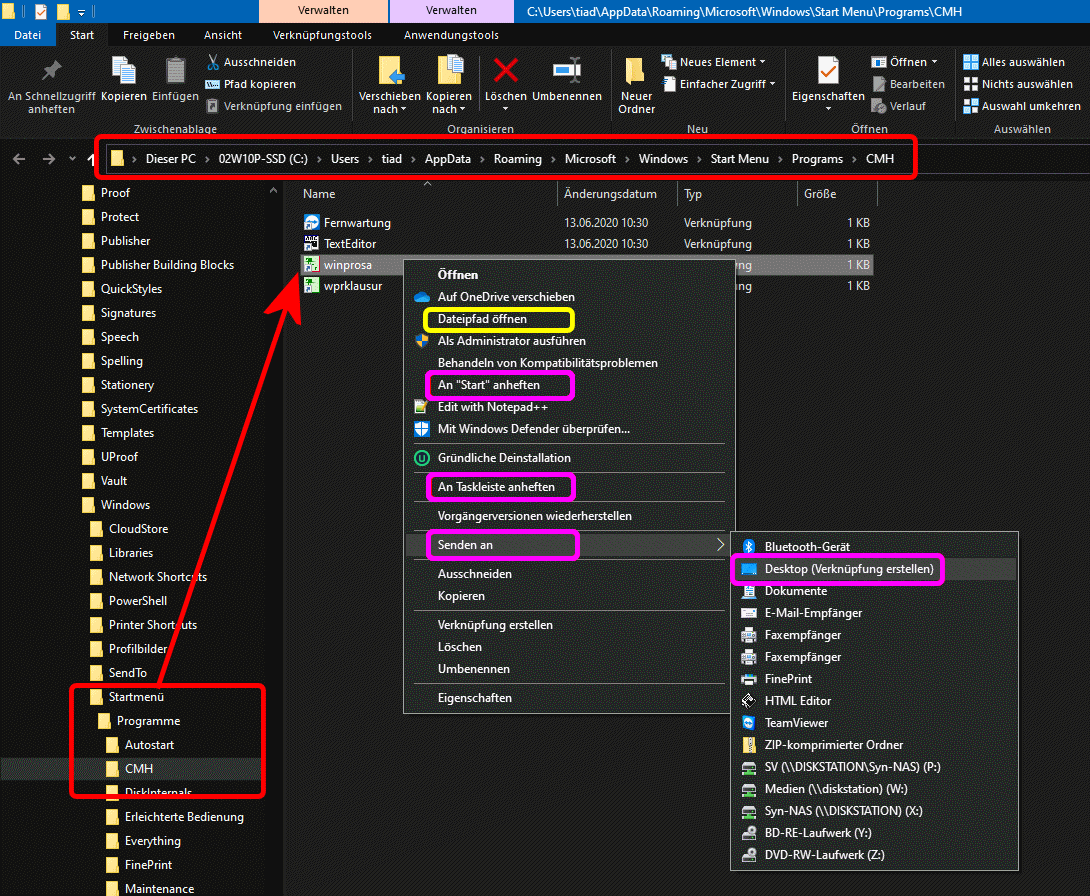
Task: Click the Kopieren icon in Zwischenablage group
Action: point(124,72)
